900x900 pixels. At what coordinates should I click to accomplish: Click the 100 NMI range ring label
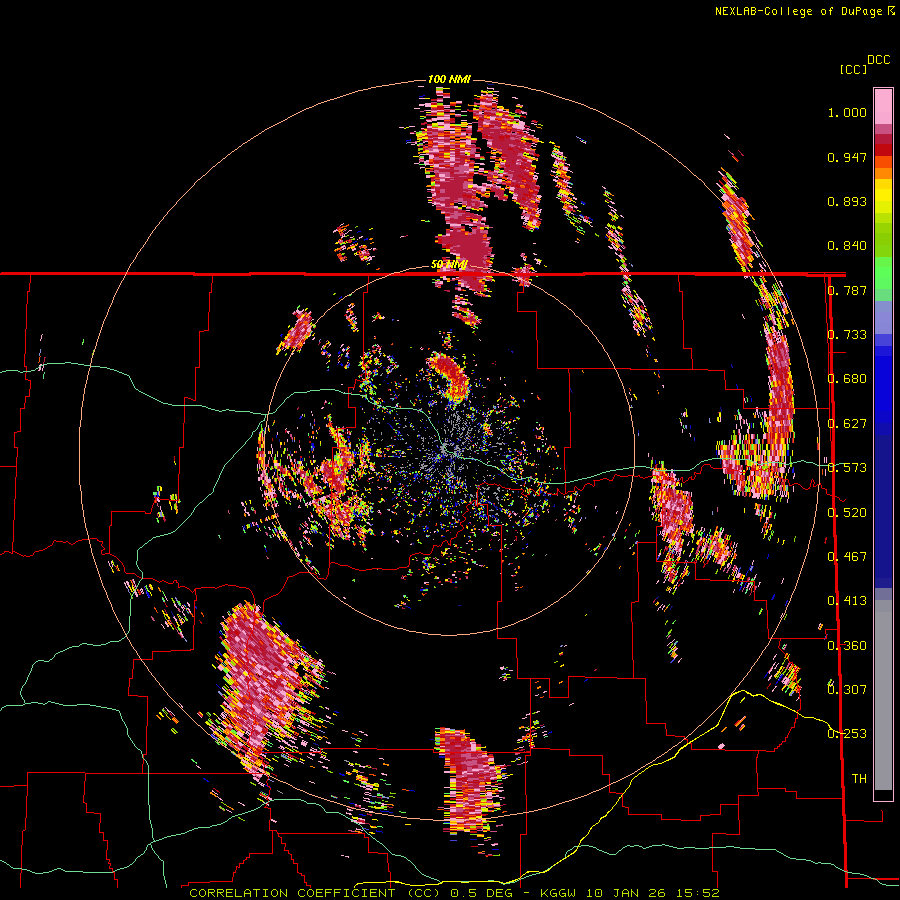[449, 79]
